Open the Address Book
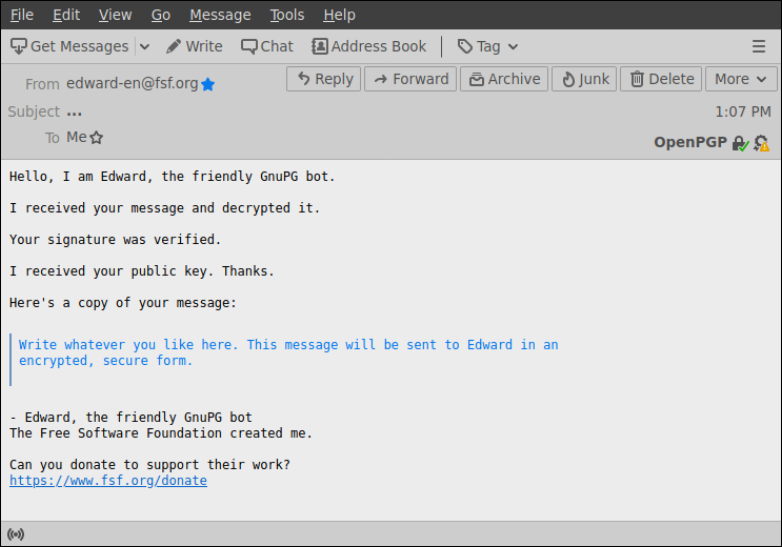Screen dimensions: 782x547 pos(369,46)
